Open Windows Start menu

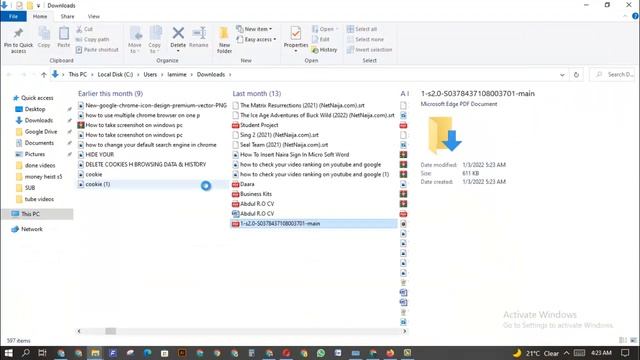pyautogui.click(x=8, y=353)
